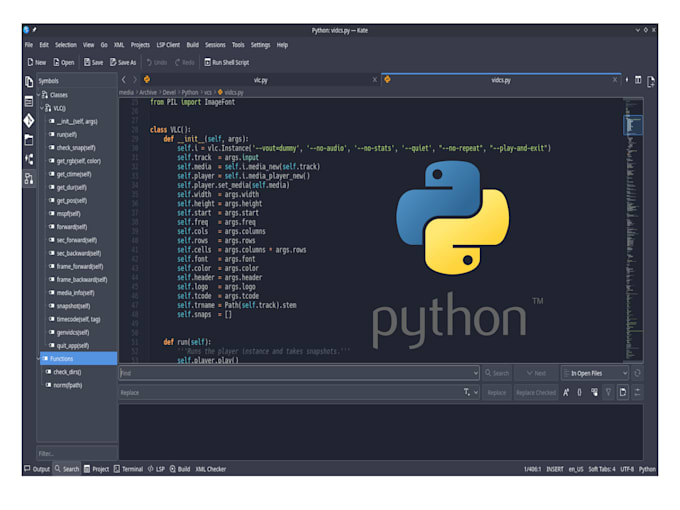Open the Terminal panel button

(128, 469)
